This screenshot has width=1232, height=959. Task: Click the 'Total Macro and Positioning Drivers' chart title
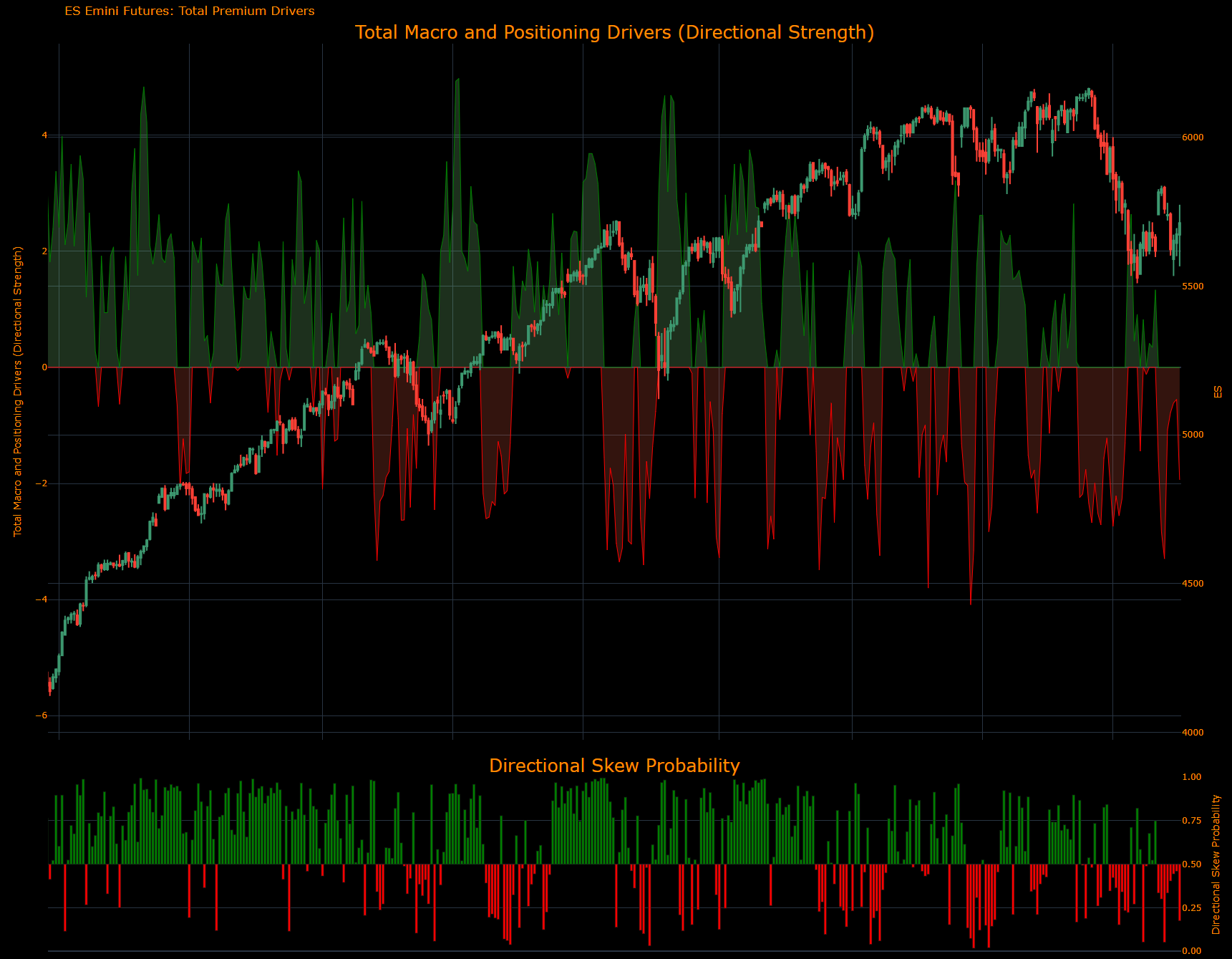614,33
